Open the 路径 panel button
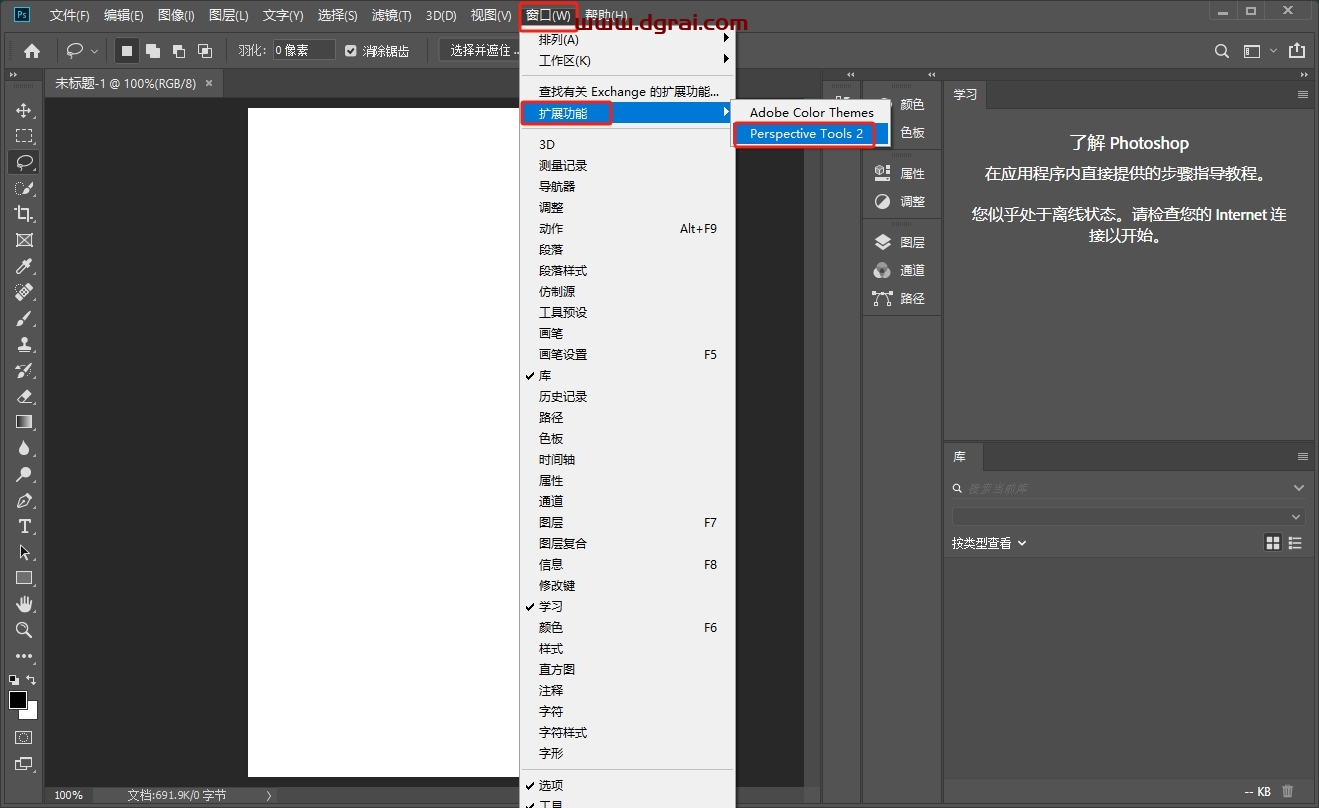Viewport: 1319px width, 808px height. 900,298
